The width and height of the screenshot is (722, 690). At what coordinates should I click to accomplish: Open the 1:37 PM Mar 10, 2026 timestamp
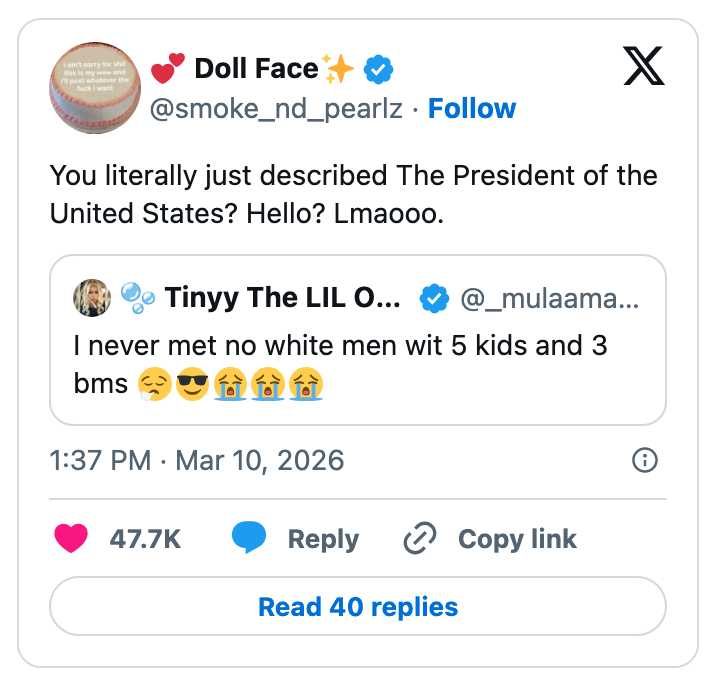pyautogui.click(x=197, y=460)
